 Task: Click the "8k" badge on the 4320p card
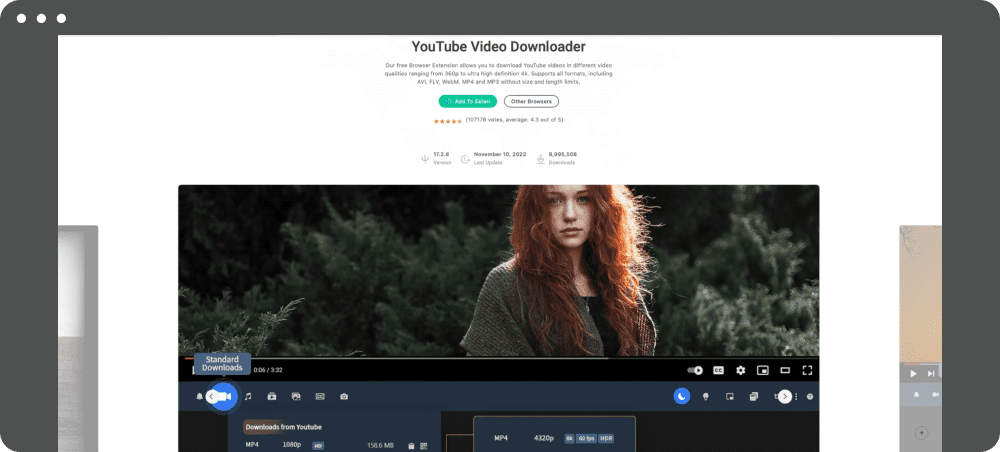click(569, 438)
